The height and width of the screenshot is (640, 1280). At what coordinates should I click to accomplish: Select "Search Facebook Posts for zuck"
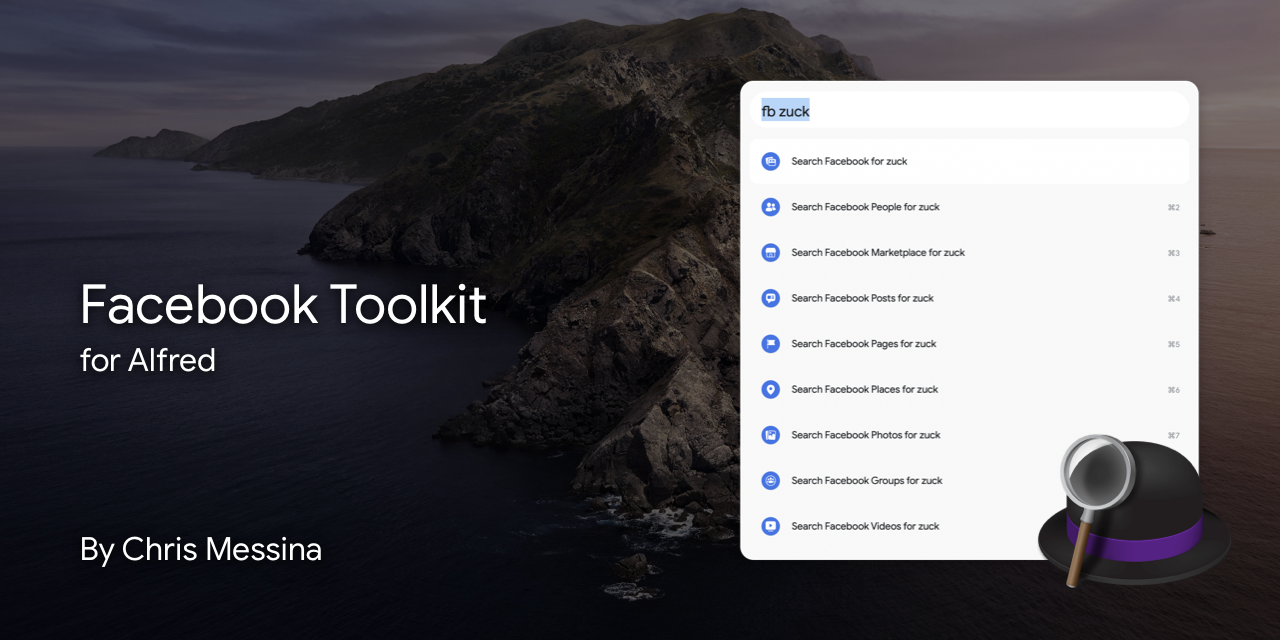[x=861, y=298]
